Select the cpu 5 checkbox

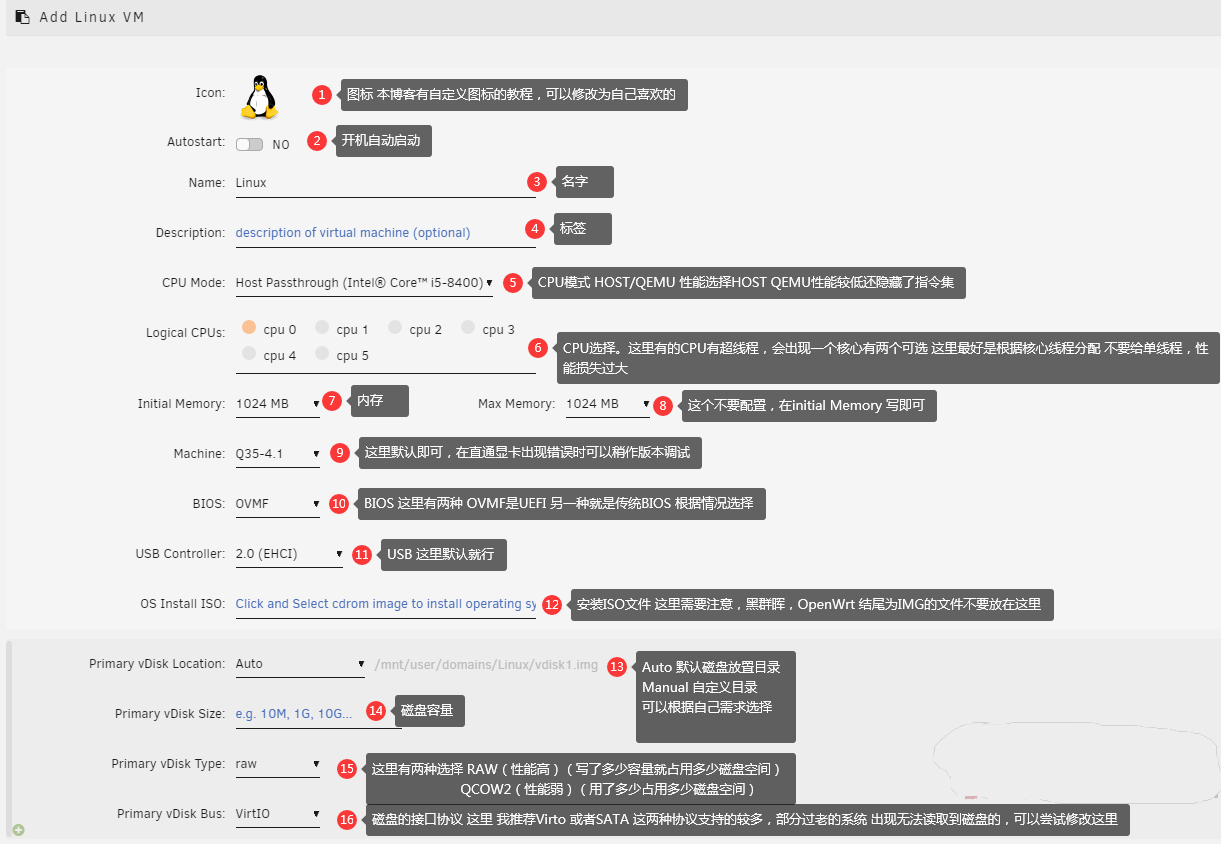[x=322, y=354]
